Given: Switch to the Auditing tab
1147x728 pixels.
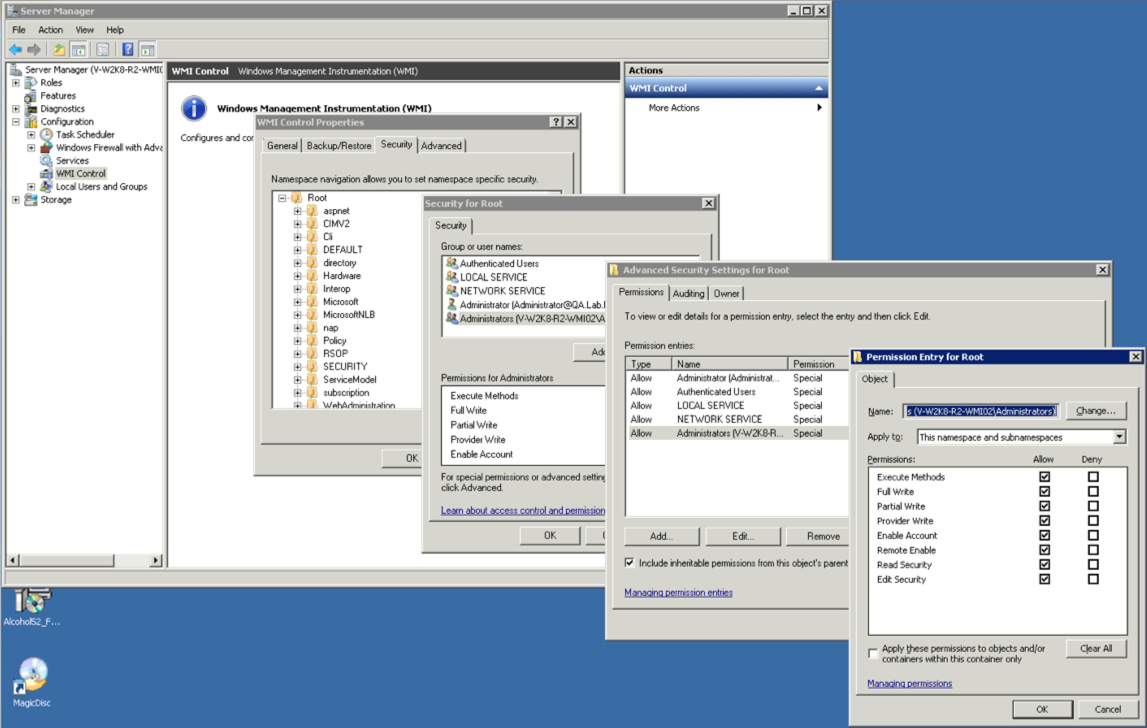Looking at the screenshot, I should coord(688,294).
